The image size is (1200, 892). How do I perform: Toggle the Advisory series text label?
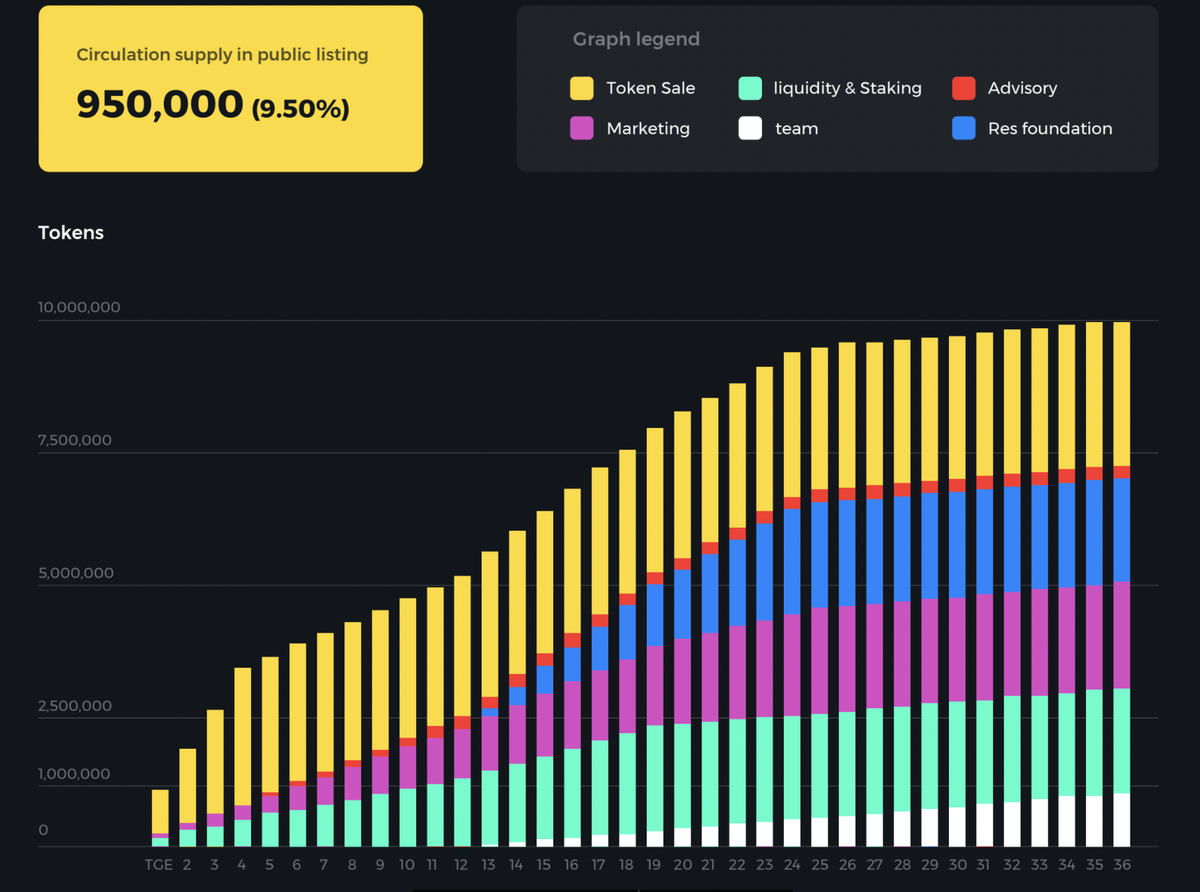tap(1022, 88)
